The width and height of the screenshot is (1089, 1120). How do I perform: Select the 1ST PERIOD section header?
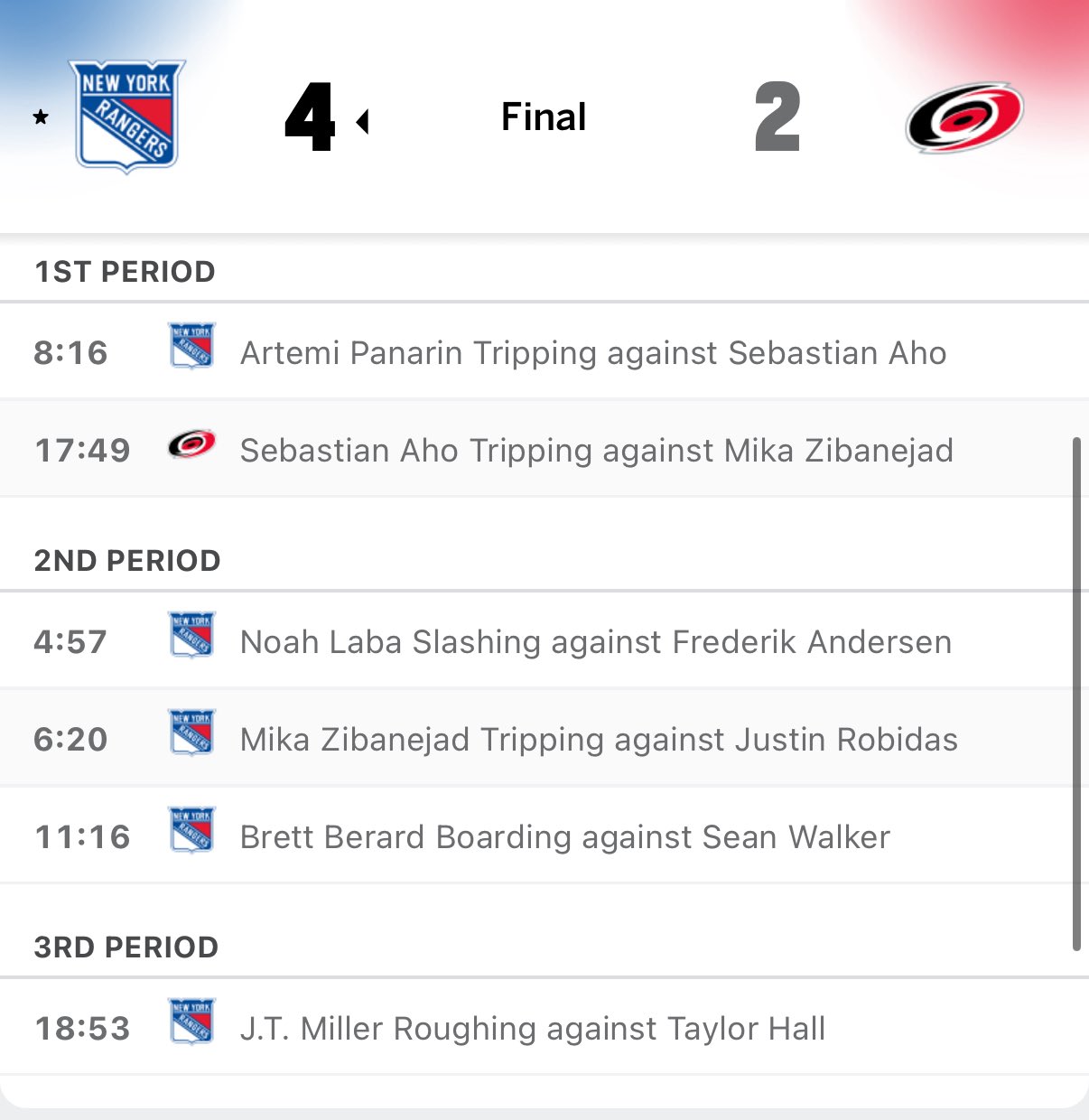125,272
